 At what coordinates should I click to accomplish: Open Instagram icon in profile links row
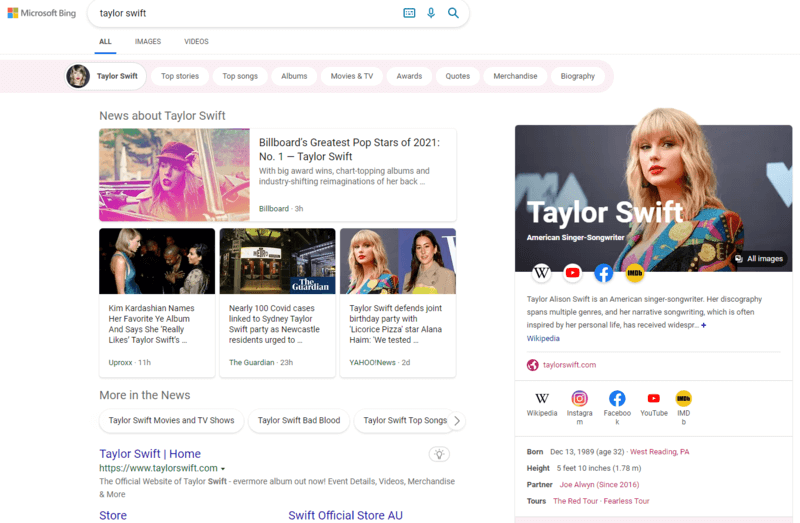[x=580, y=399]
